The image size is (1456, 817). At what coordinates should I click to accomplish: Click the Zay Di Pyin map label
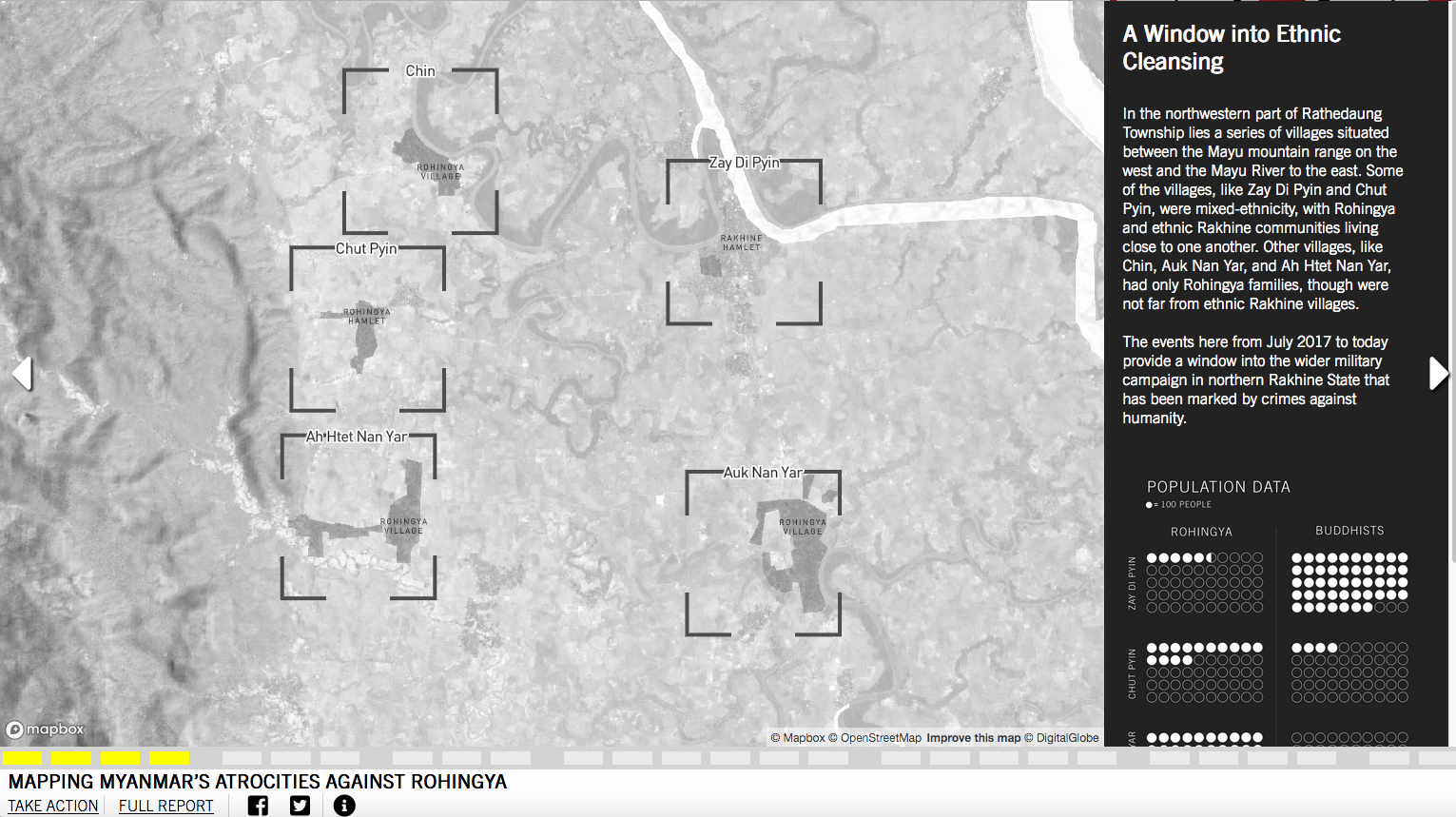point(745,163)
